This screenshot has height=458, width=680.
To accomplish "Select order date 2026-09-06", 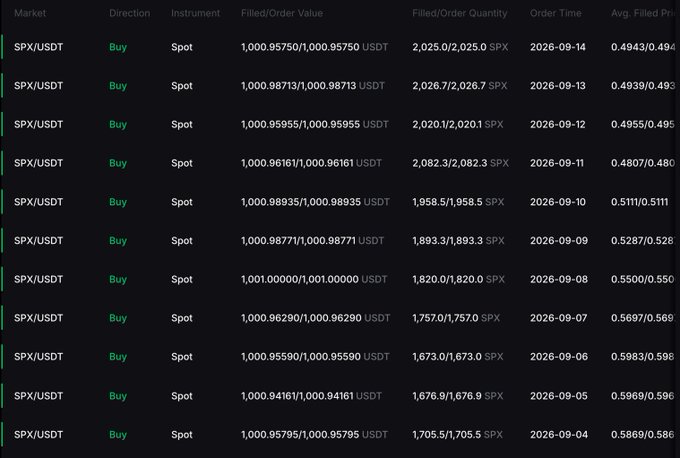I will coord(559,356).
